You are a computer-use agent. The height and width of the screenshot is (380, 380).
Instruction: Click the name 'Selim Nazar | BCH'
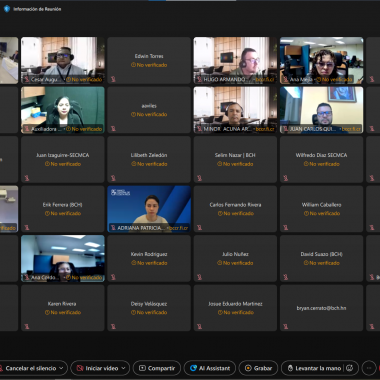pyautogui.click(x=235, y=155)
